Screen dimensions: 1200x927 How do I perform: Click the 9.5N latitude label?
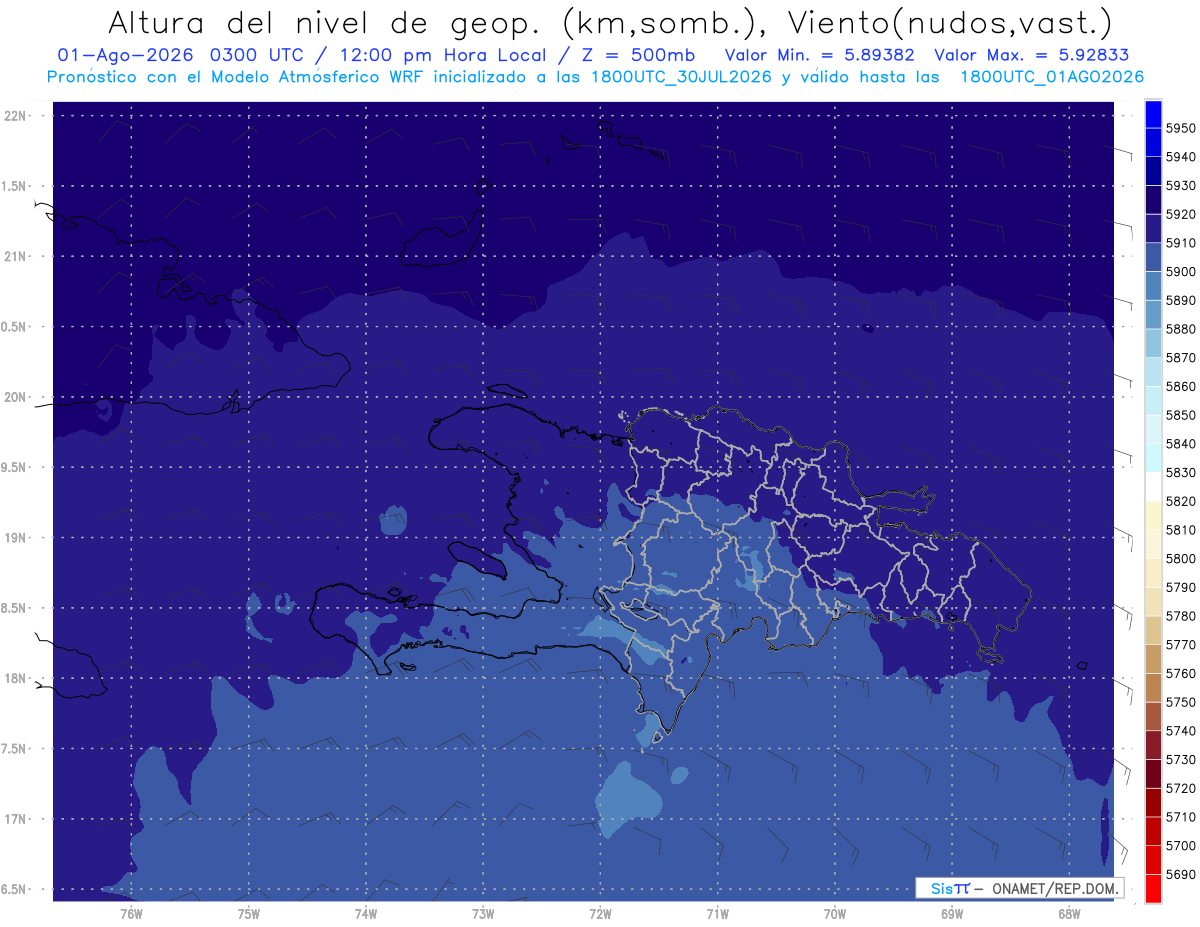15,468
